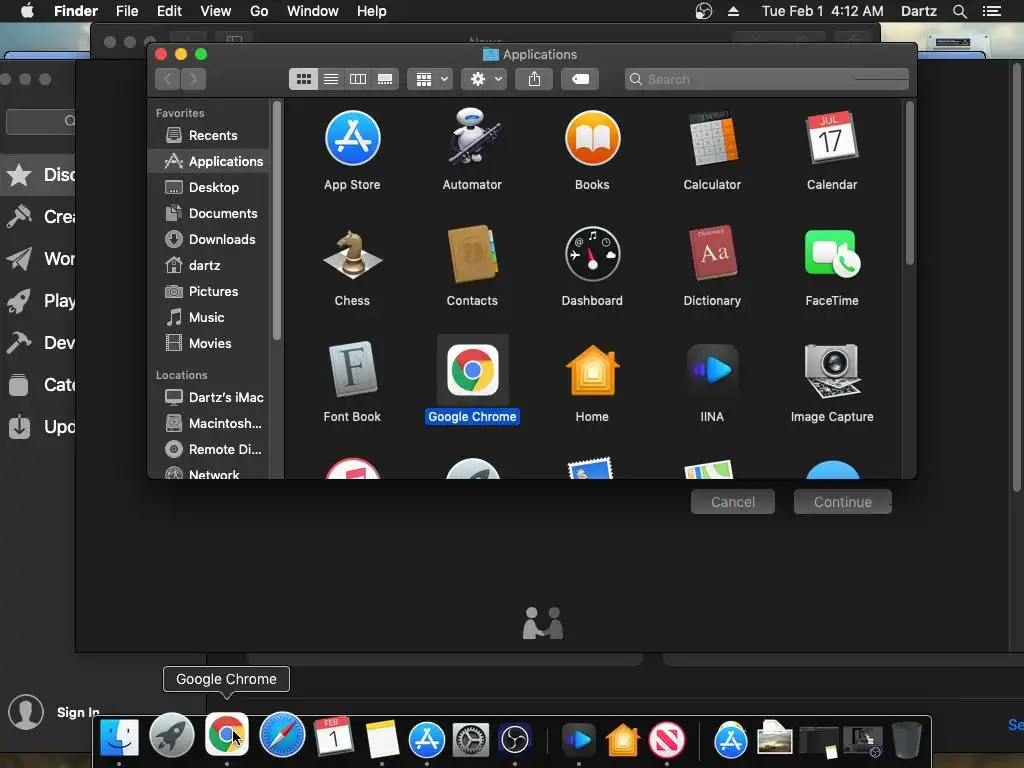Go back in Finder navigation

[168, 79]
